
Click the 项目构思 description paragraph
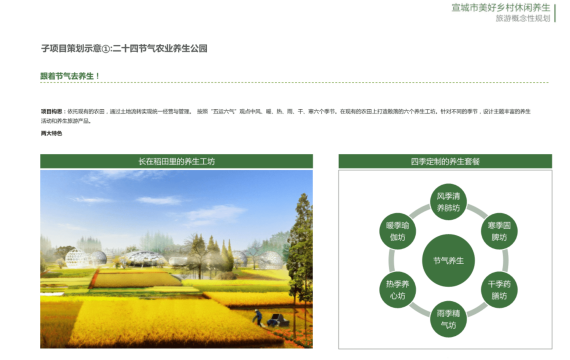pyautogui.click(x=285, y=116)
